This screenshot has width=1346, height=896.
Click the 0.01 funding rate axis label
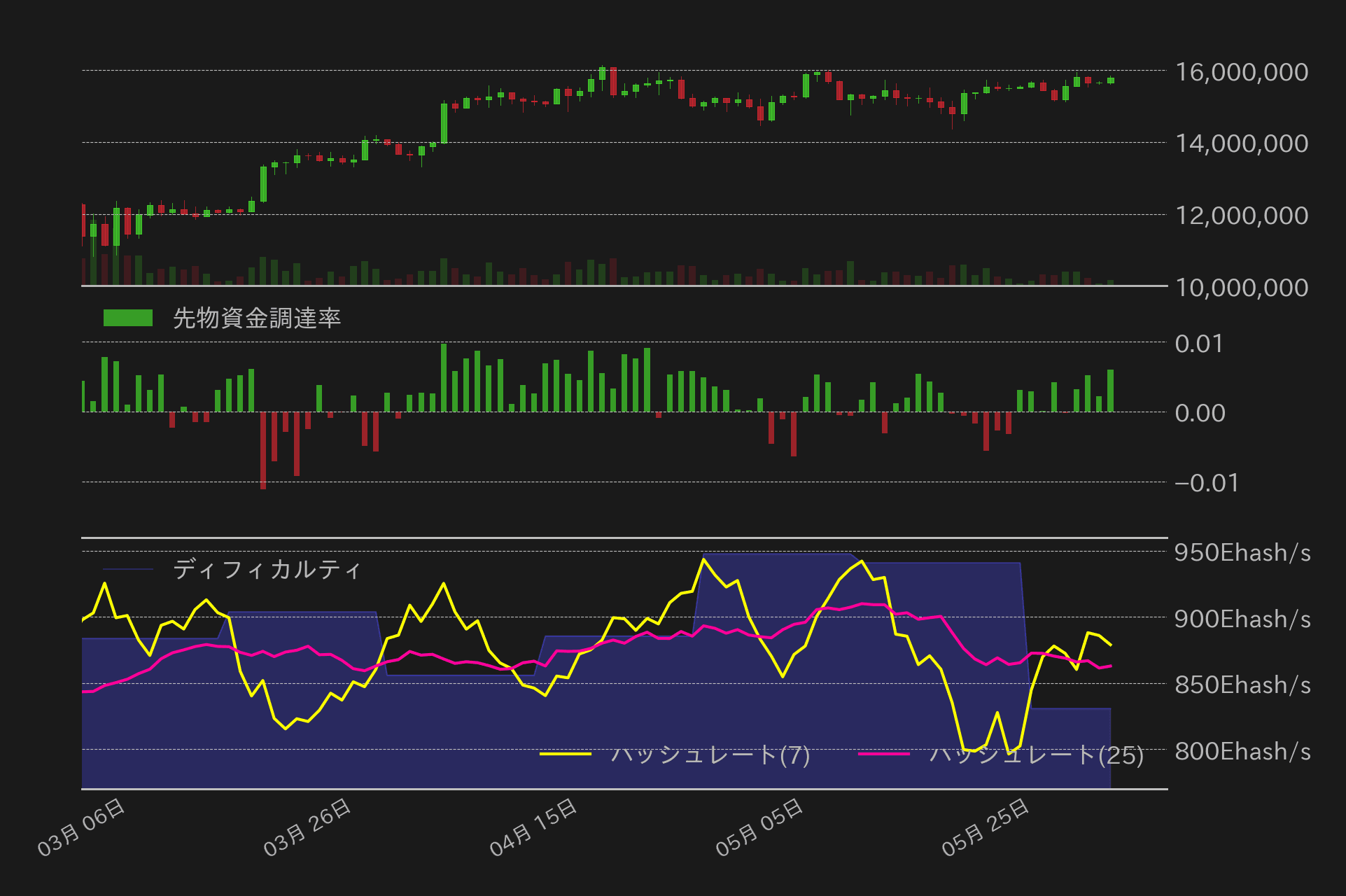(x=1199, y=344)
